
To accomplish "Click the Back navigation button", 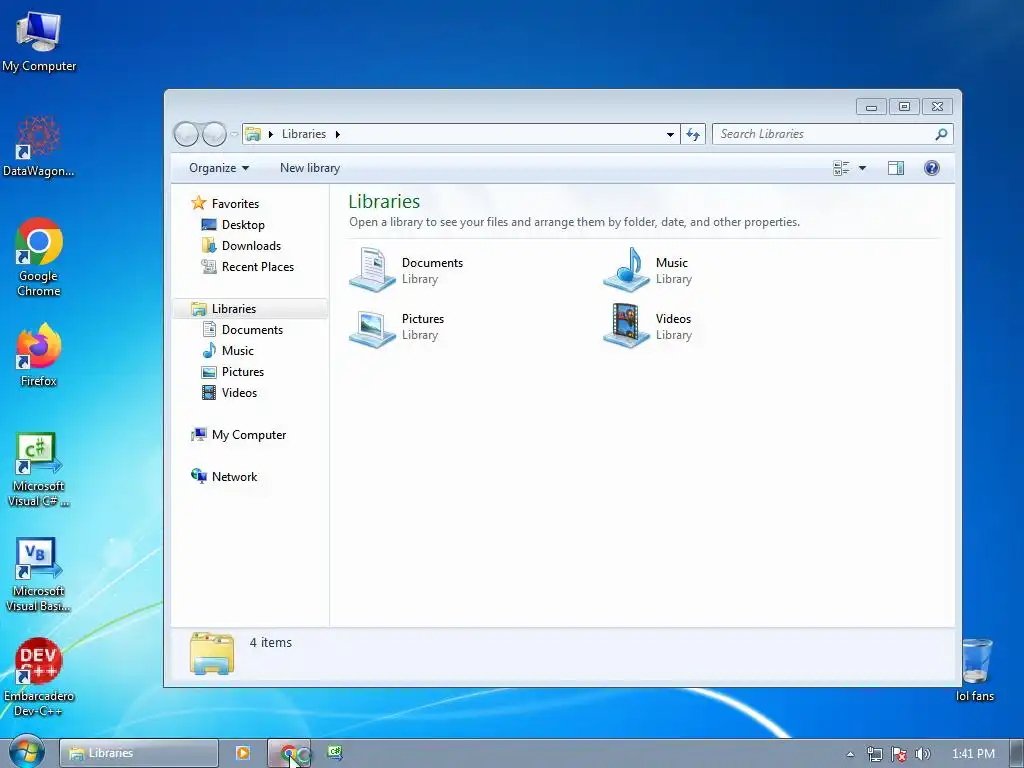I will click(x=186, y=134).
